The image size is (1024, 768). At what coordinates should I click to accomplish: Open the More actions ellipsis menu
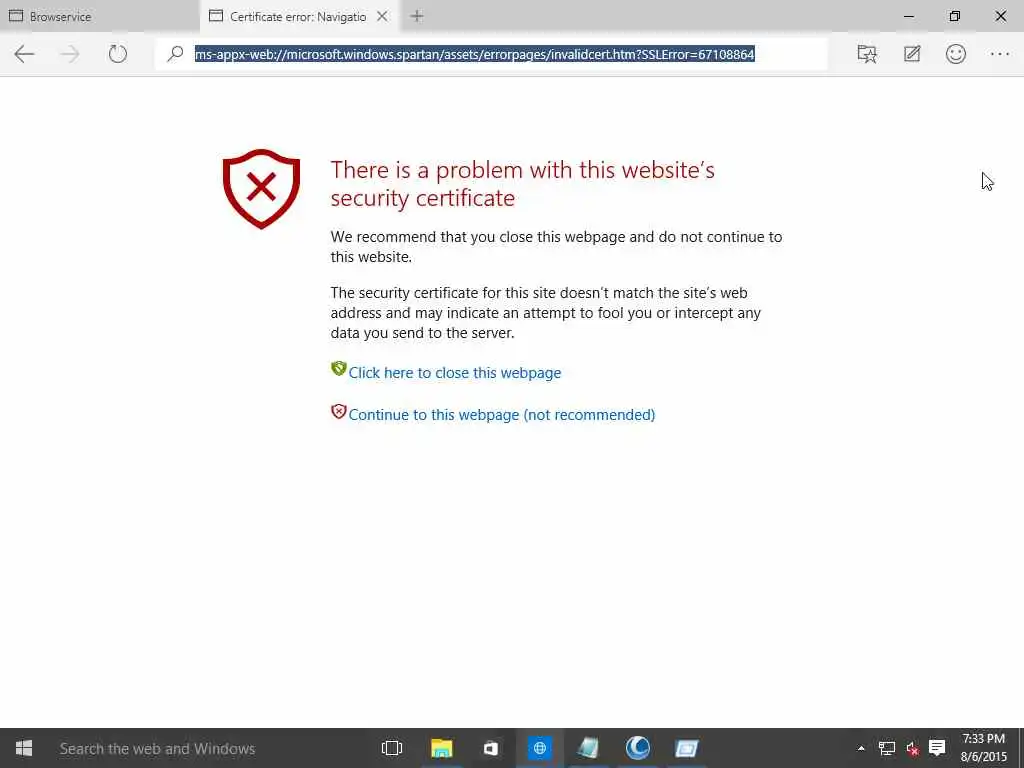click(x=1000, y=54)
